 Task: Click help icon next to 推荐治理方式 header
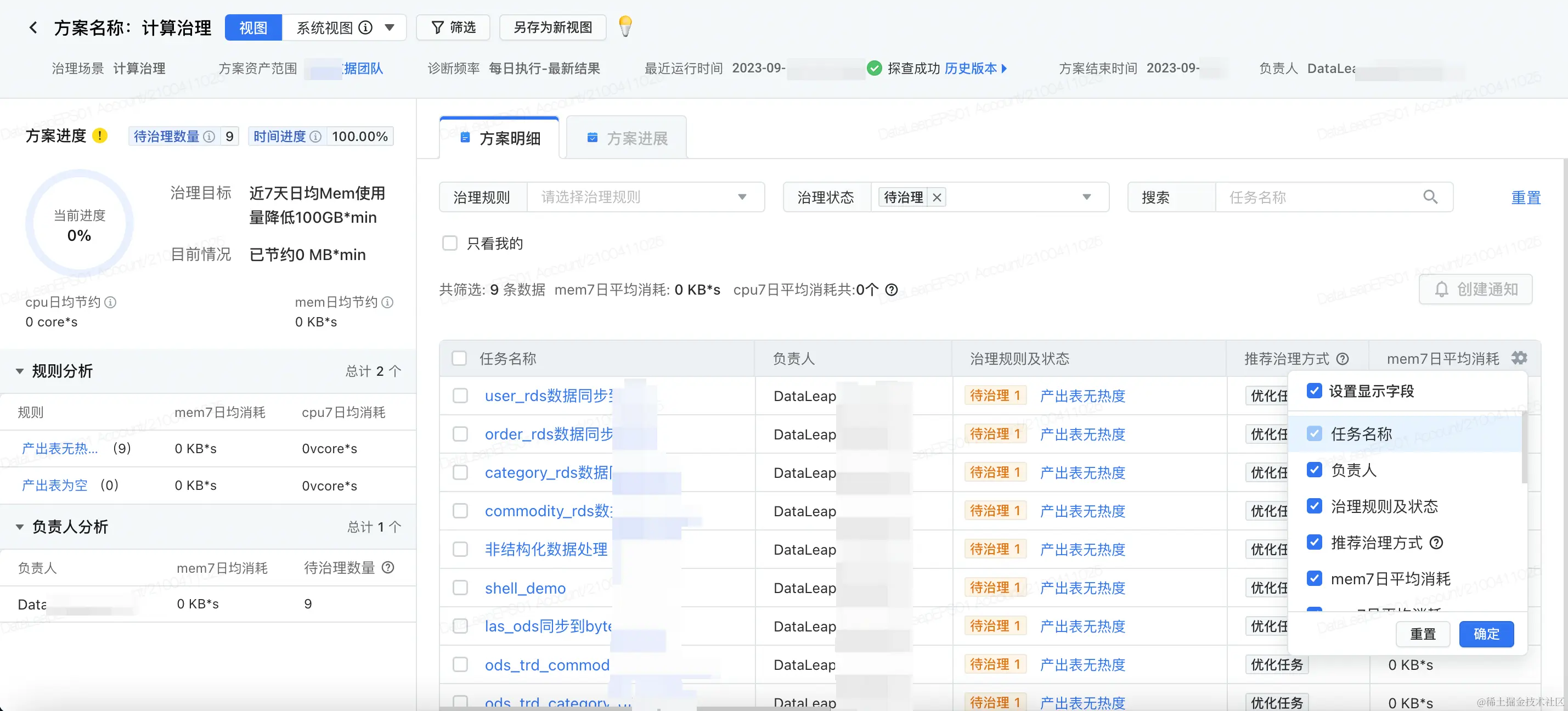point(1342,359)
